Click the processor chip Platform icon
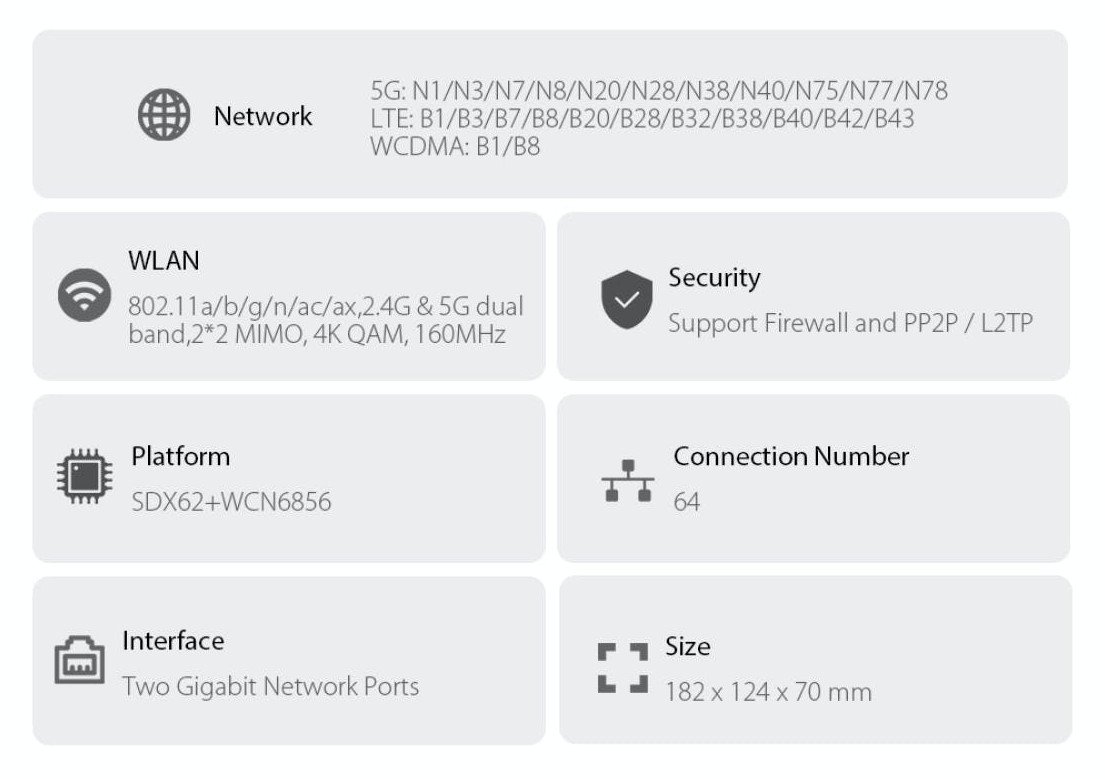 pos(85,477)
